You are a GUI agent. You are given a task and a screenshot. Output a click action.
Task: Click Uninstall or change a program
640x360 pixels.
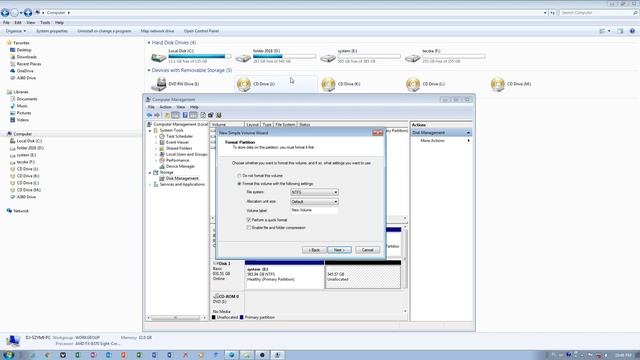(104, 31)
